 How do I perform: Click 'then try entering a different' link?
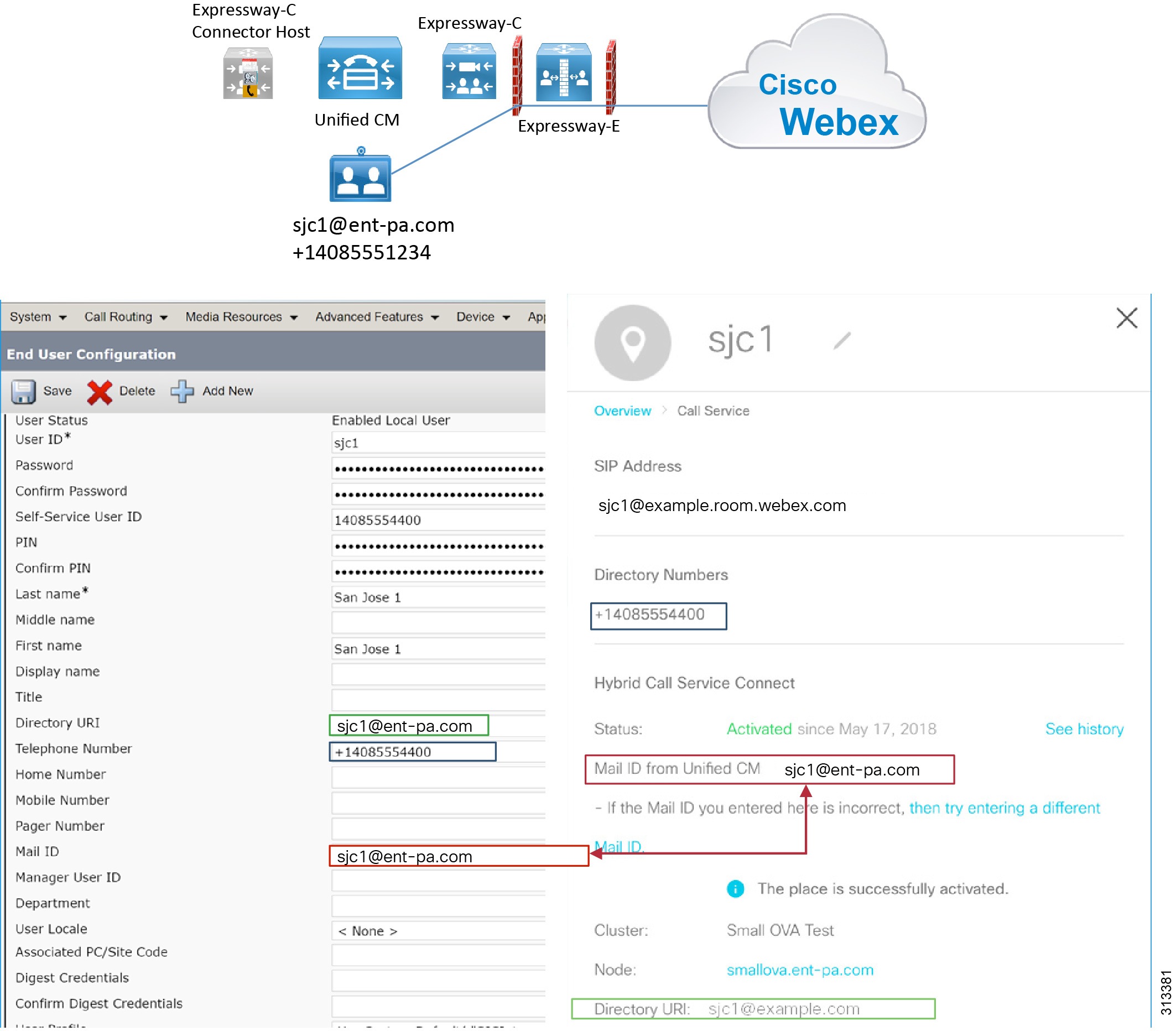click(x=1005, y=808)
